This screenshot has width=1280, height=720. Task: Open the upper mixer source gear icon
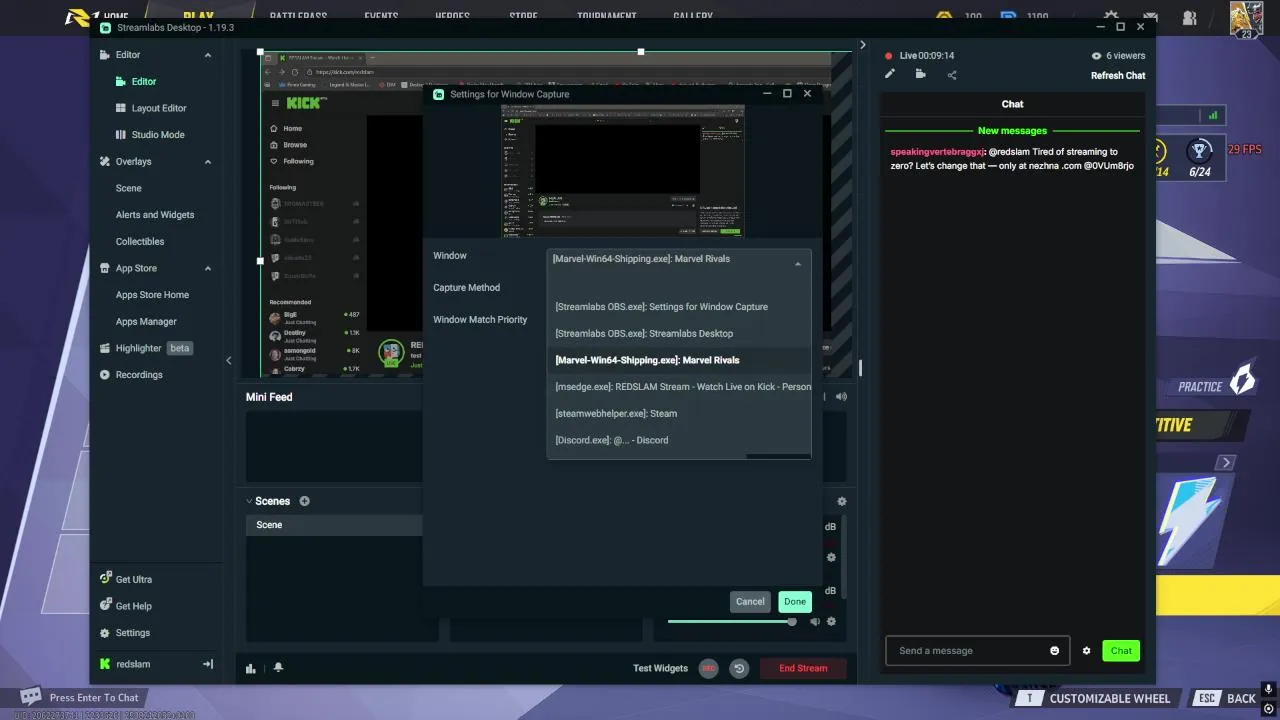[831, 557]
